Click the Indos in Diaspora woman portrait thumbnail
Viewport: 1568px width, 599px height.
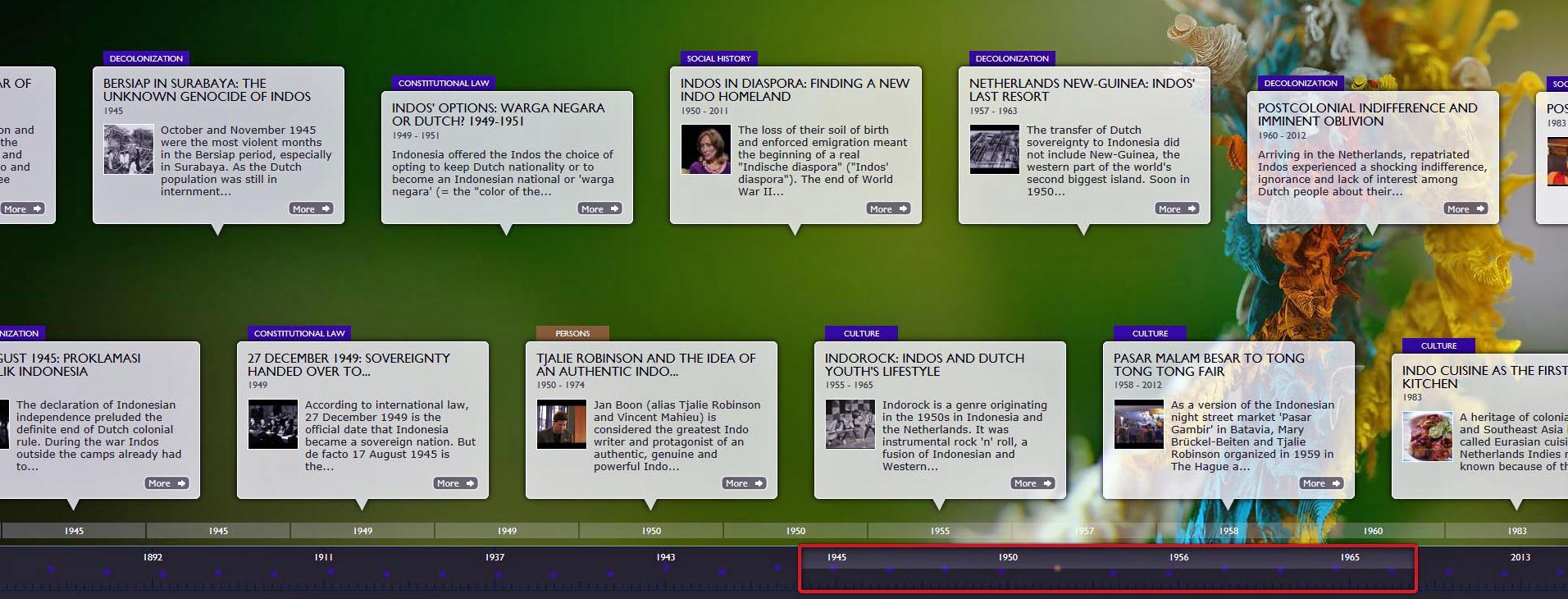(x=705, y=149)
